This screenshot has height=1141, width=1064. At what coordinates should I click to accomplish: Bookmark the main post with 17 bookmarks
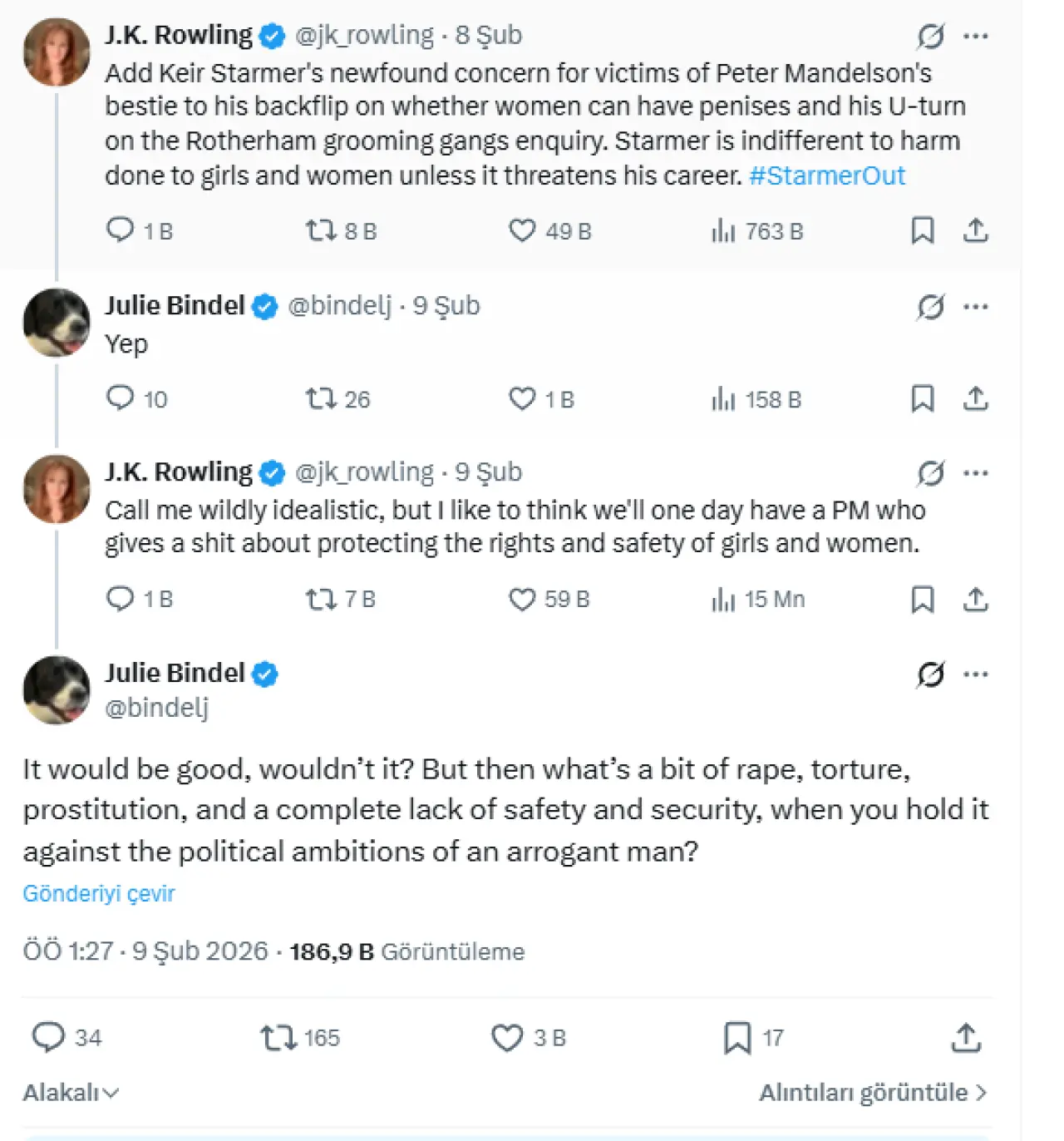click(737, 1037)
